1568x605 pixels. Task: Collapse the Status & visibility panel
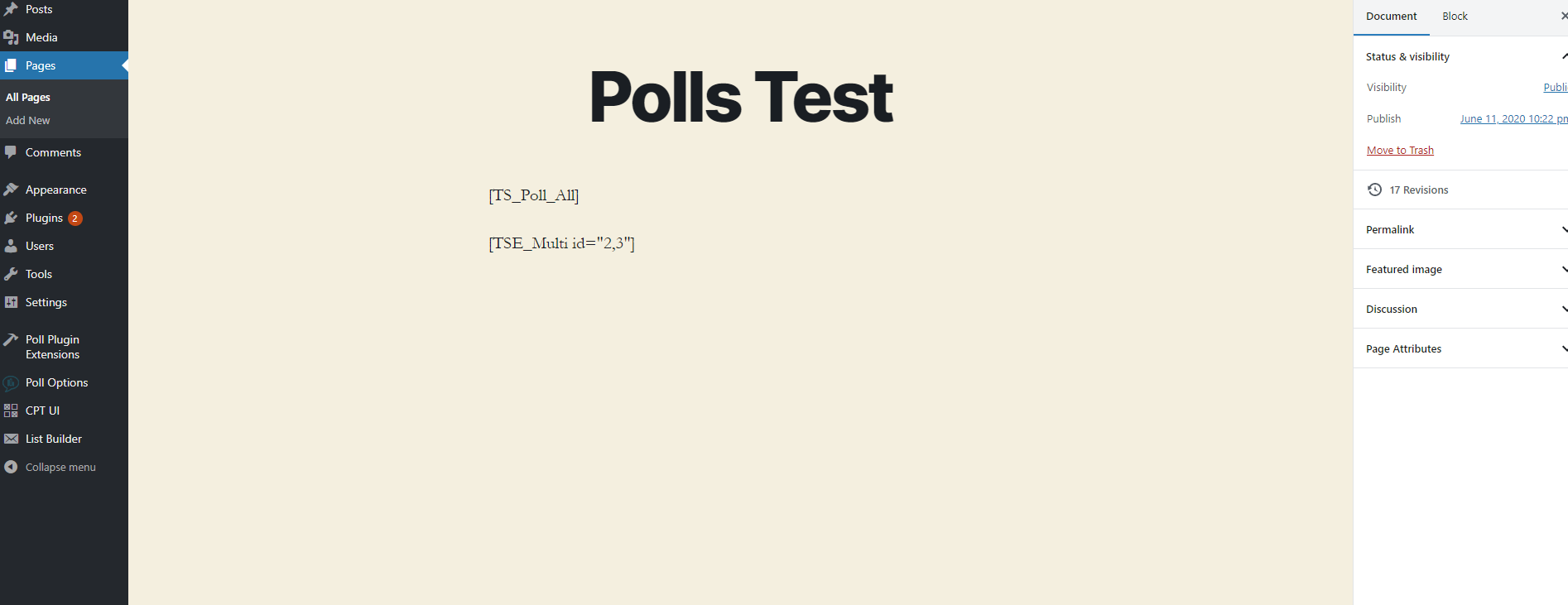[x=1461, y=56]
